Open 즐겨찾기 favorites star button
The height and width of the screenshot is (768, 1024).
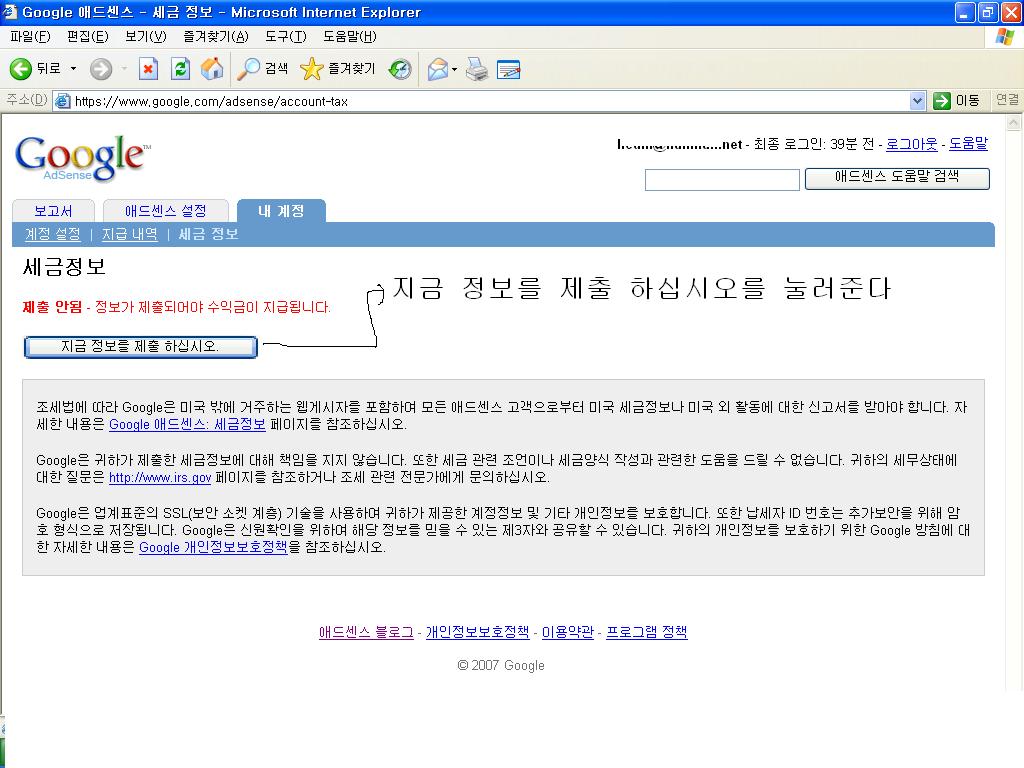pyautogui.click(x=338, y=69)
